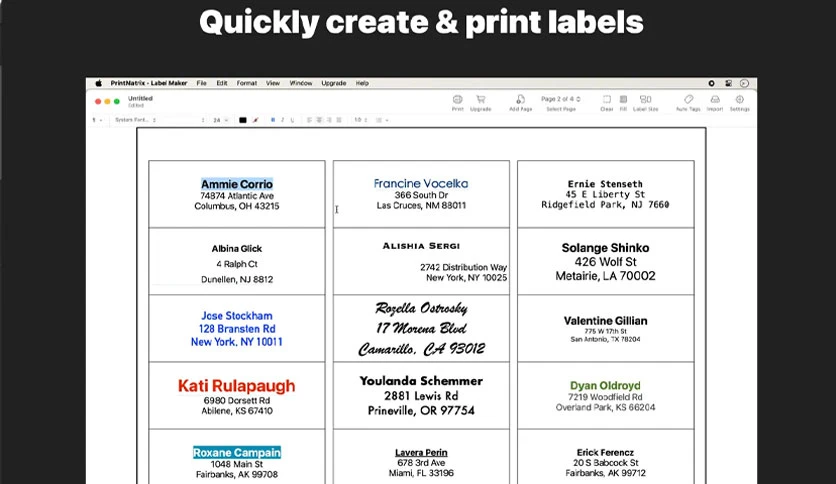
Task: Click the Kati Rulapaugh label name
Action: 237,385
